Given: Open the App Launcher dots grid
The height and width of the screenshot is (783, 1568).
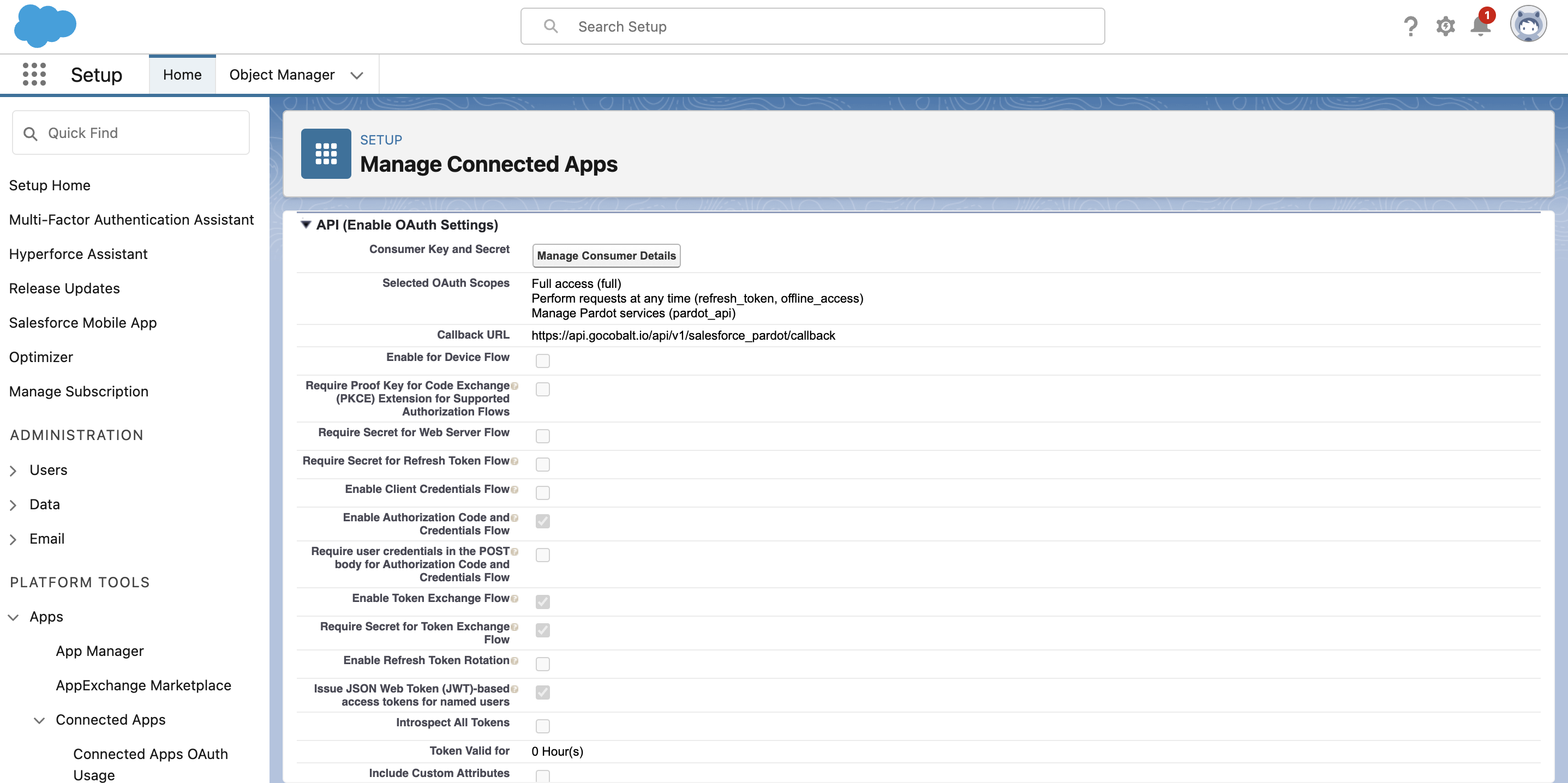Looking at the screenshot, I should tap(34, 74).
